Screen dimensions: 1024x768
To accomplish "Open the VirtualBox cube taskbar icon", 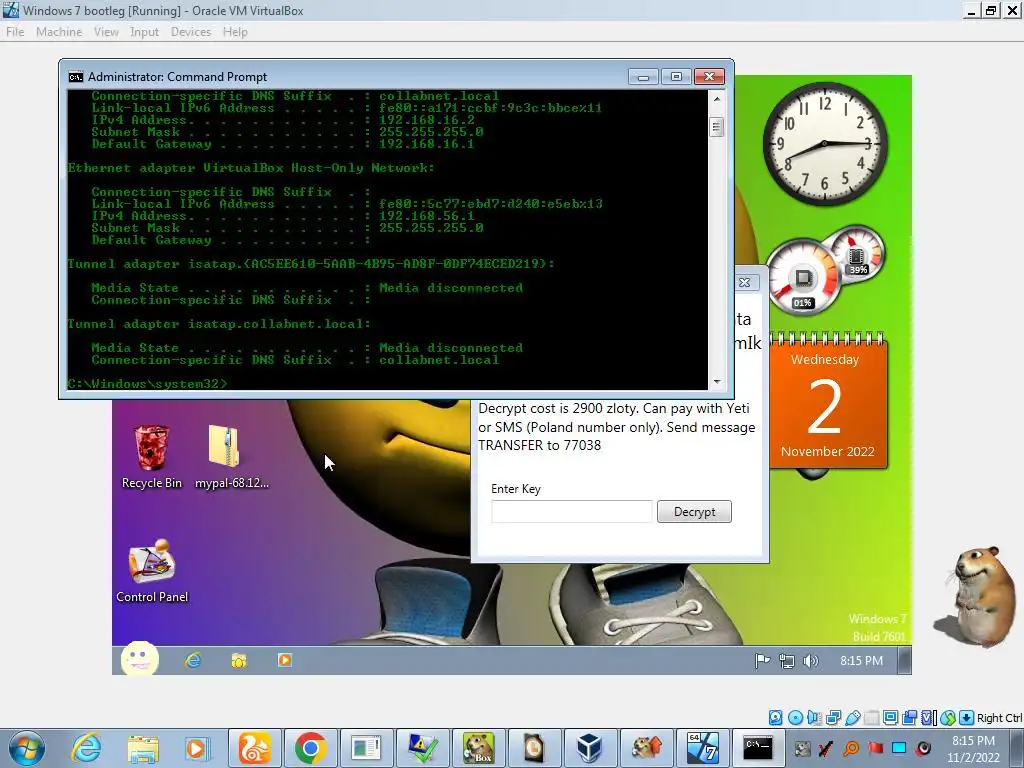I will click(x=590, y=748).
